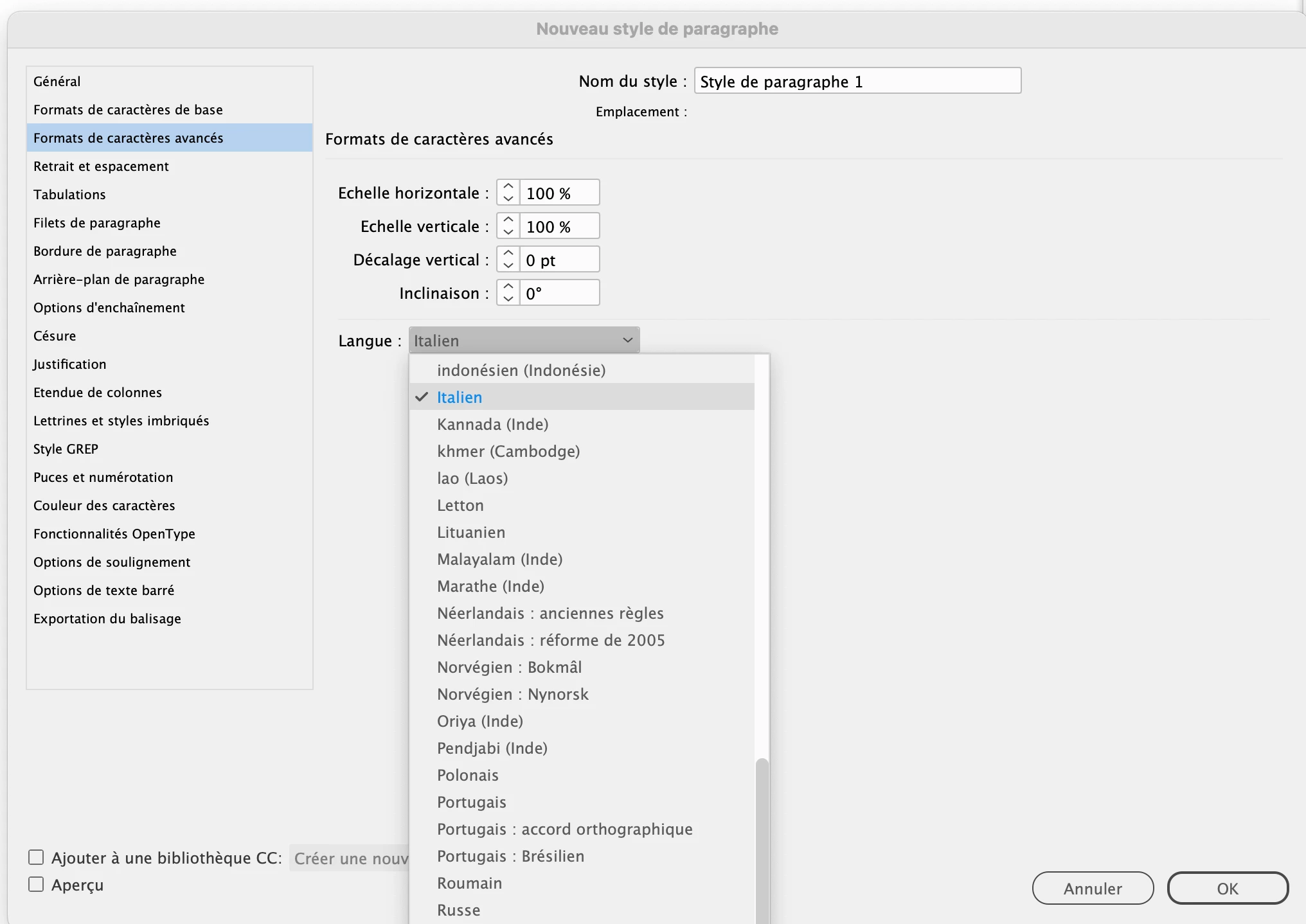Select Portugais : Brésilien option
Image resolution: width=1306 pixels, height=924 pixels.
pyautogui.click(x=510, y=856)
